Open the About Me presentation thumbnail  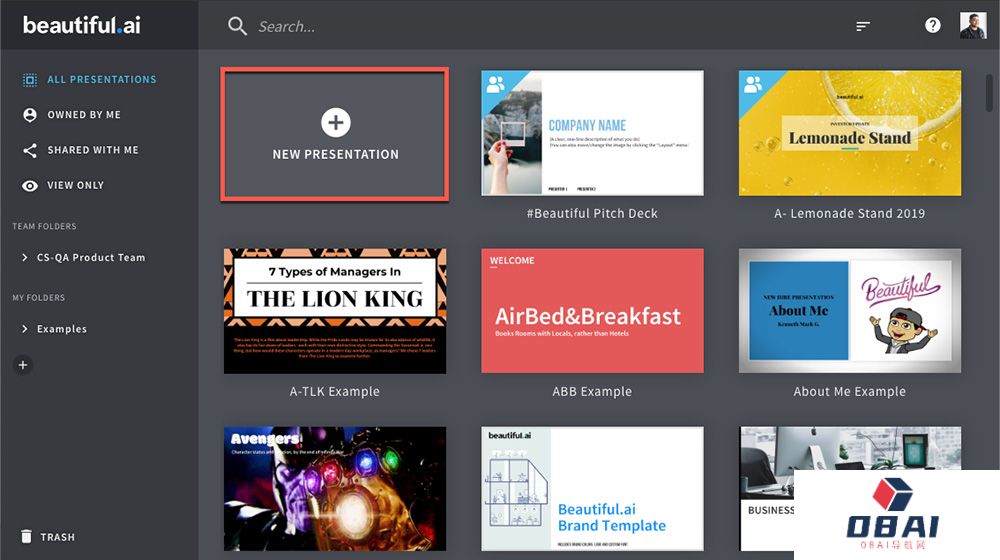(849, 311)
